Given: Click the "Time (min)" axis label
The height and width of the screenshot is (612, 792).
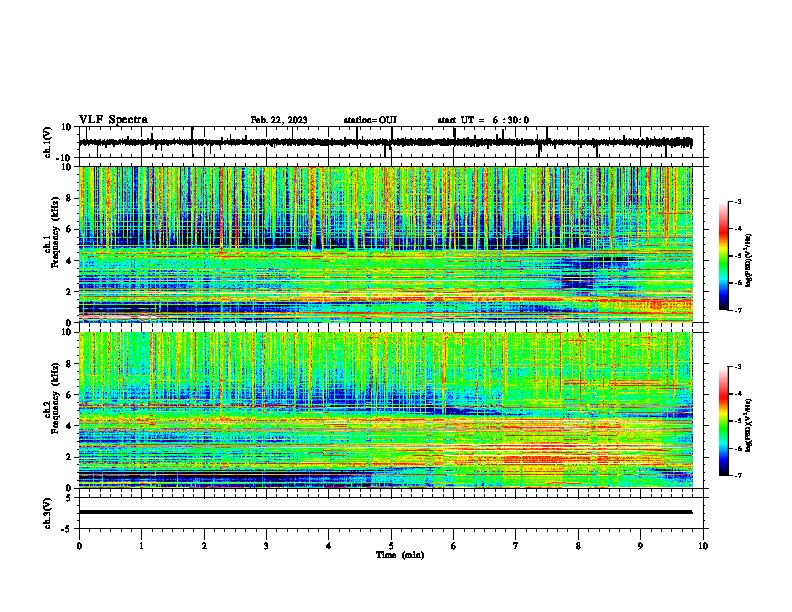Looking at the screenshot, I should tap(400, 555).
